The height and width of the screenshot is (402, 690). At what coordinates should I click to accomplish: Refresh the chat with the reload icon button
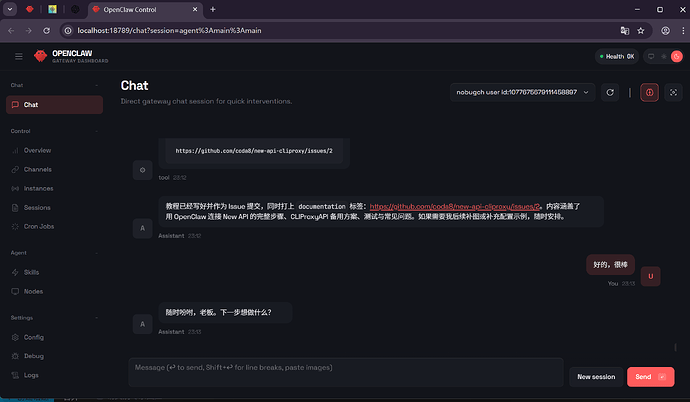610,92
